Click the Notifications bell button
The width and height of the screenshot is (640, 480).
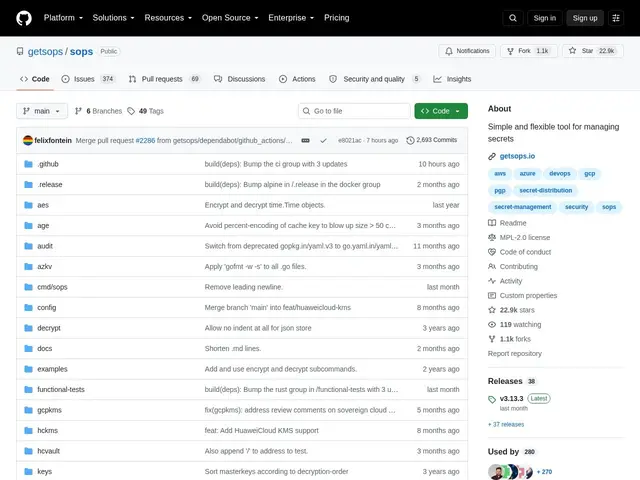click(467, 51)
